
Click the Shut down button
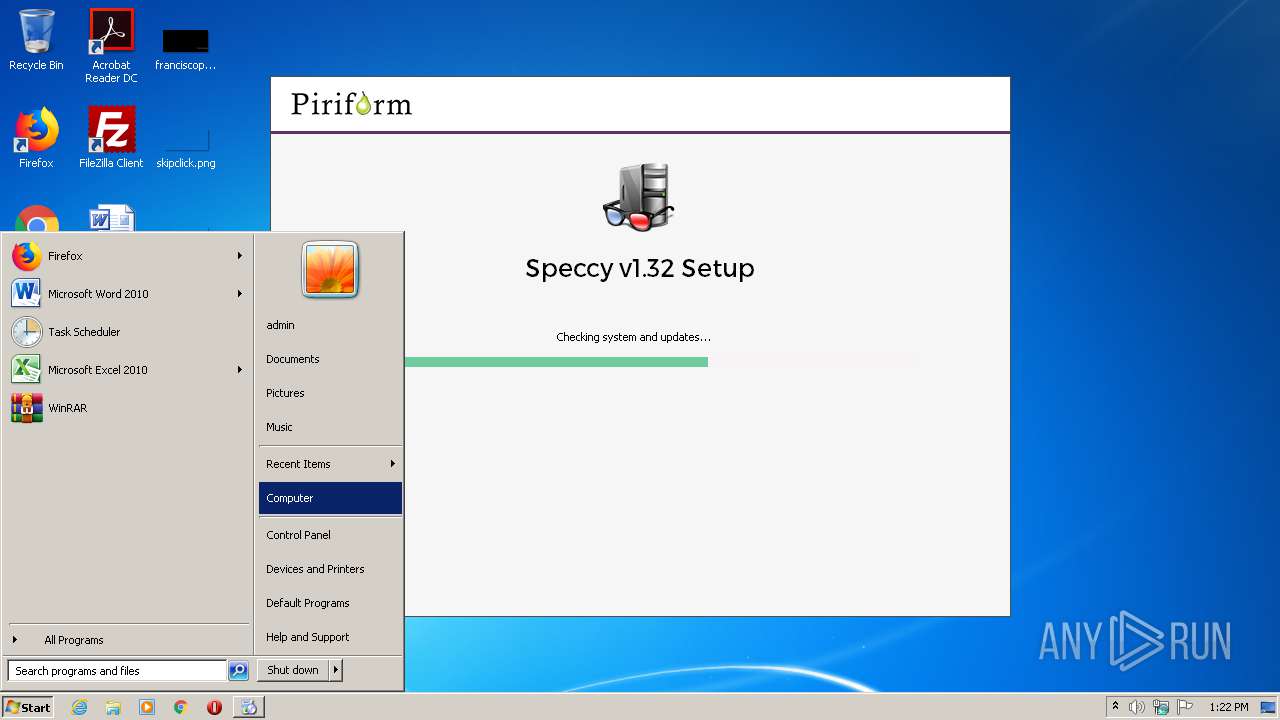(x=293, y=671)
